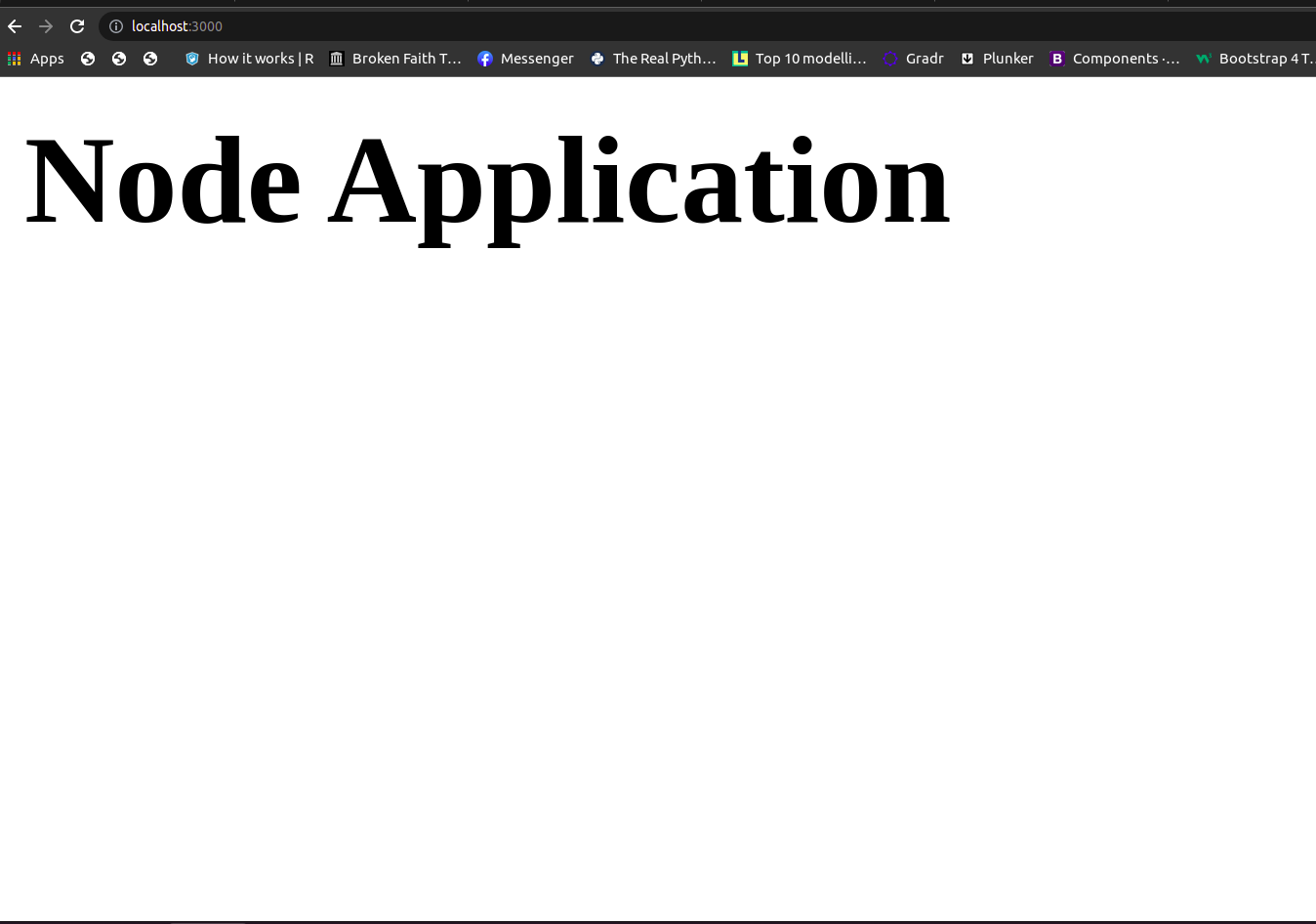Click the shield icon of How it works bookmark

pos(192,59)
